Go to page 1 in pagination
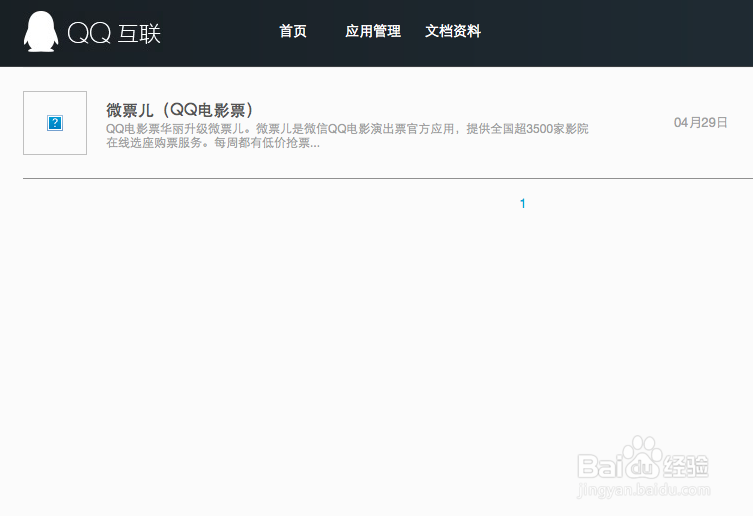Image resolution: width=753 pixels, height=516 pixels. tap(522, 204)
